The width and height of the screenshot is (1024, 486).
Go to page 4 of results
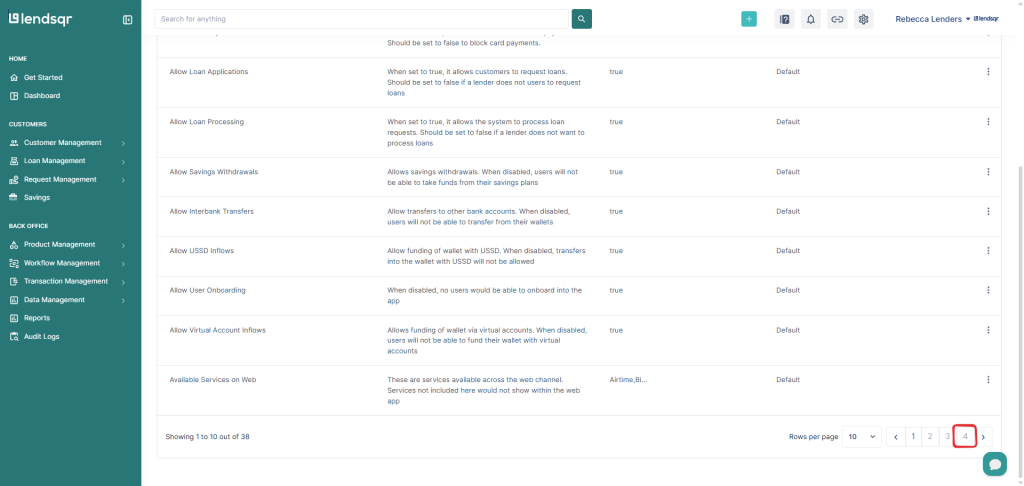coord(965,437)
